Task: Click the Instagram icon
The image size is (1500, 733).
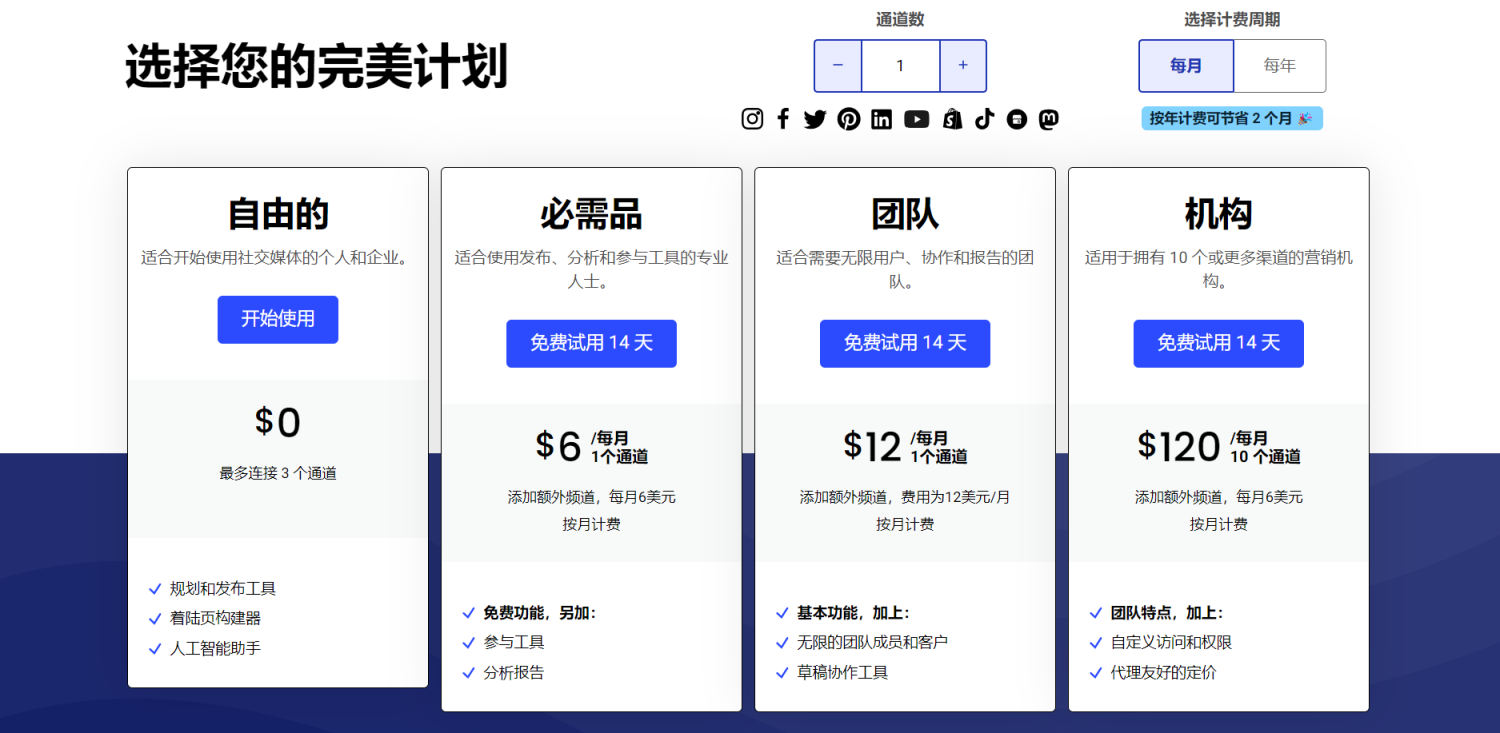Action: [752, 119]
